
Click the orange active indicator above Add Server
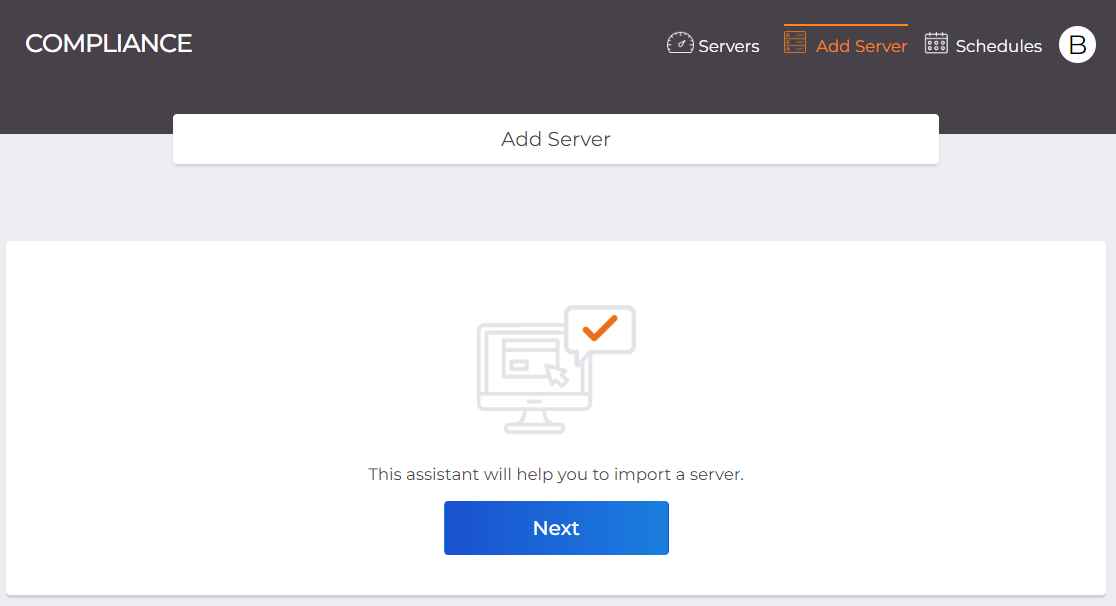[x=845, y=25]
